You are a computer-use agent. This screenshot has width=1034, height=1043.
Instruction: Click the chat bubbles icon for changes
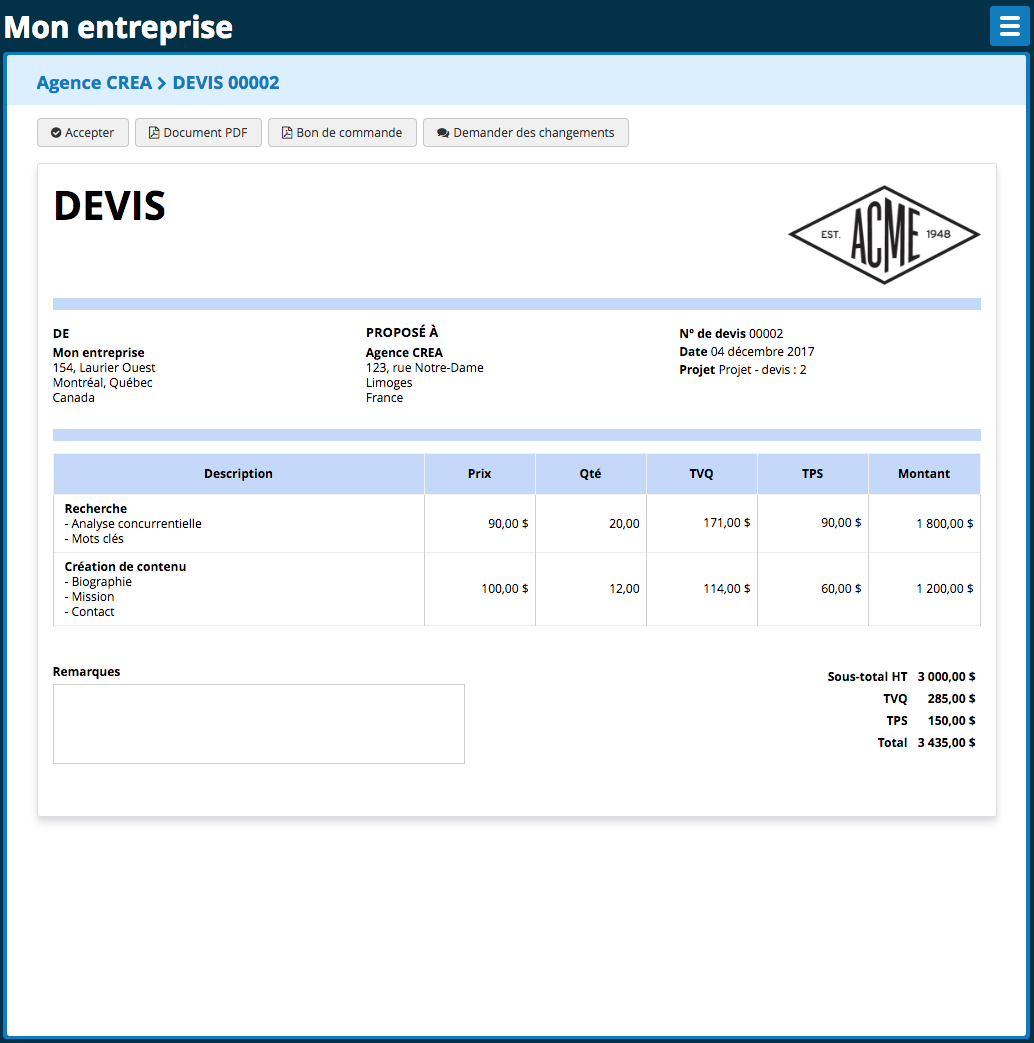442,133
